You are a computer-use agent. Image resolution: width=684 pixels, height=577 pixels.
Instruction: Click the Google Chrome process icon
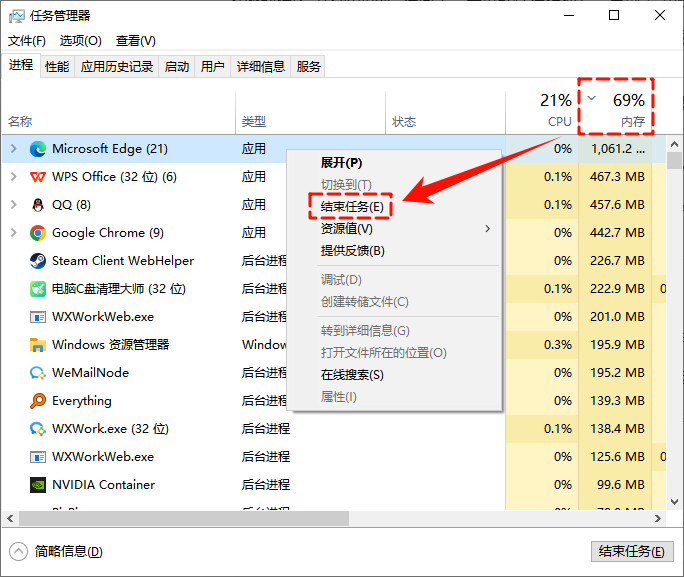(38, 233)
